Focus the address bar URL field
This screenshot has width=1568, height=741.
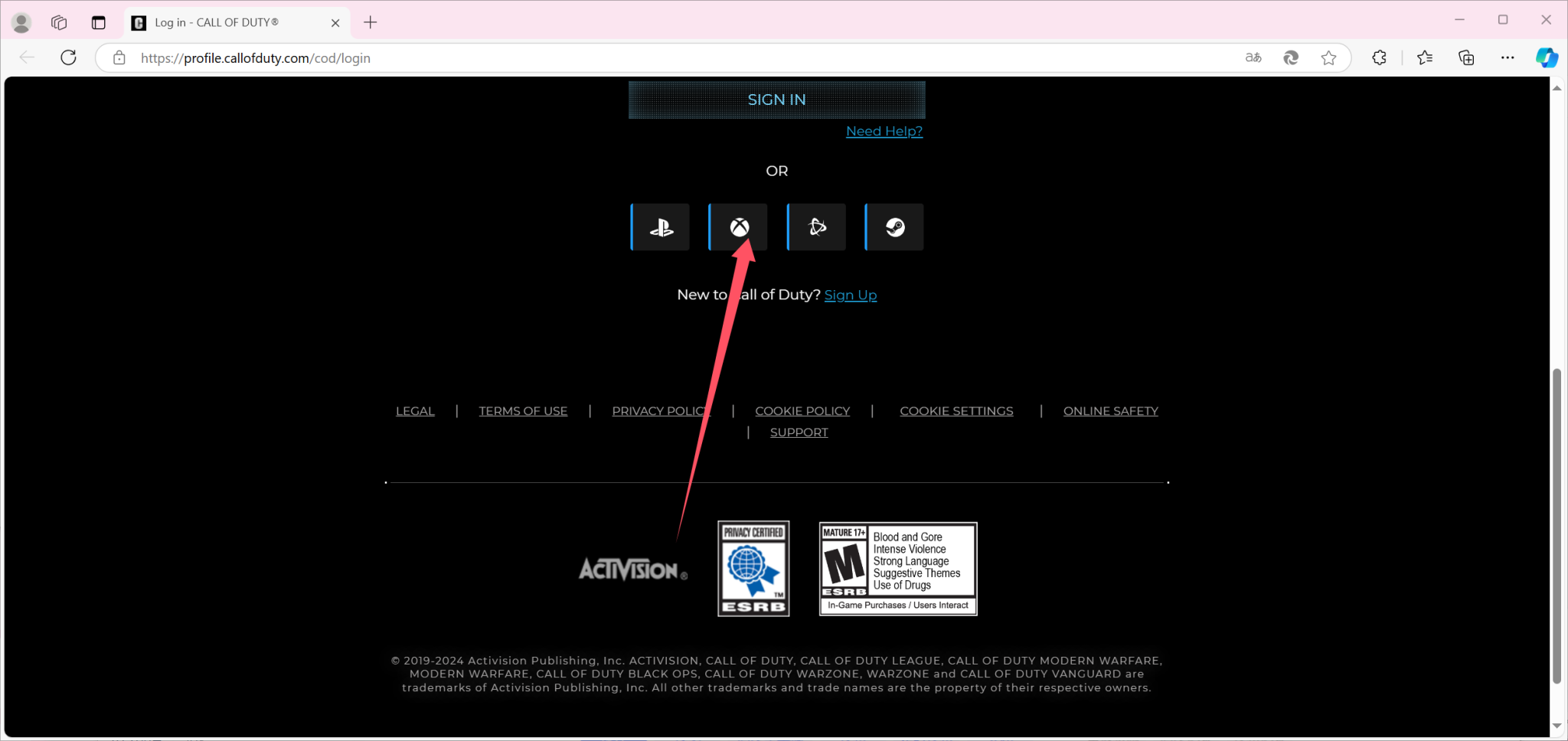(612, 58)
